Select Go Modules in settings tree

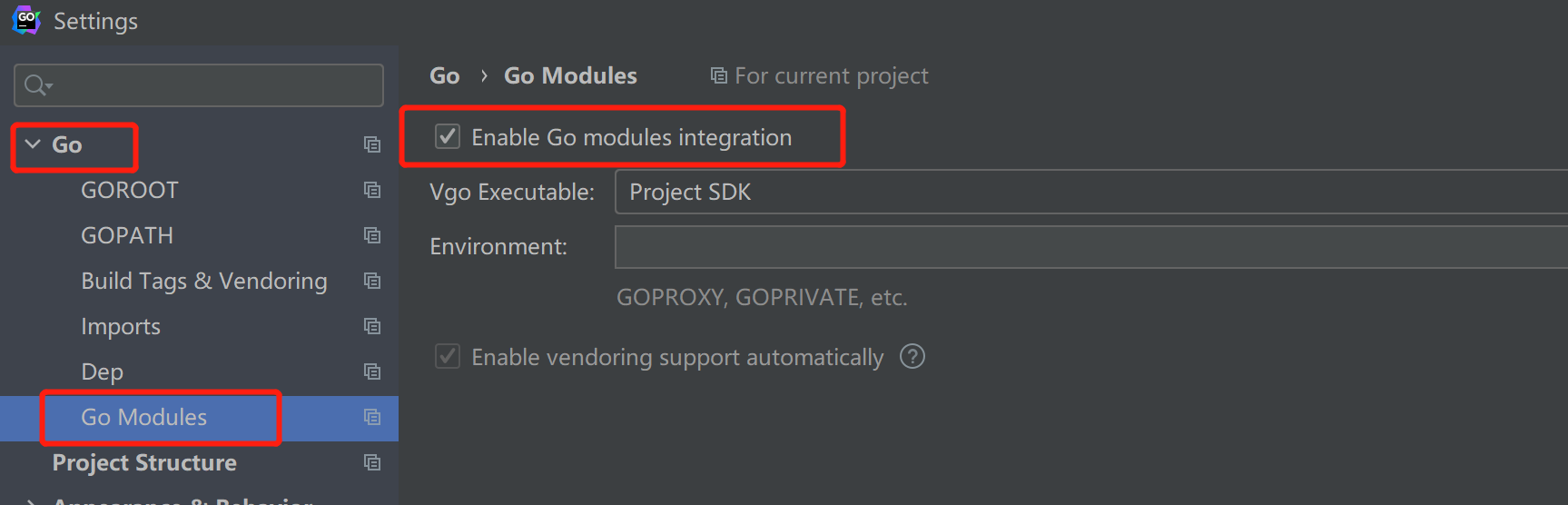tap(144, 417)
